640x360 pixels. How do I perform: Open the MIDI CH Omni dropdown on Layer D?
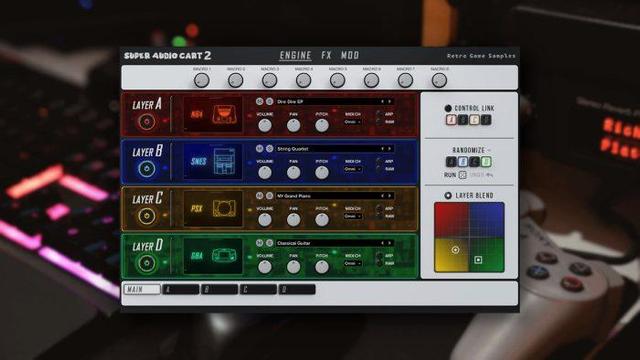pos(353,264)
